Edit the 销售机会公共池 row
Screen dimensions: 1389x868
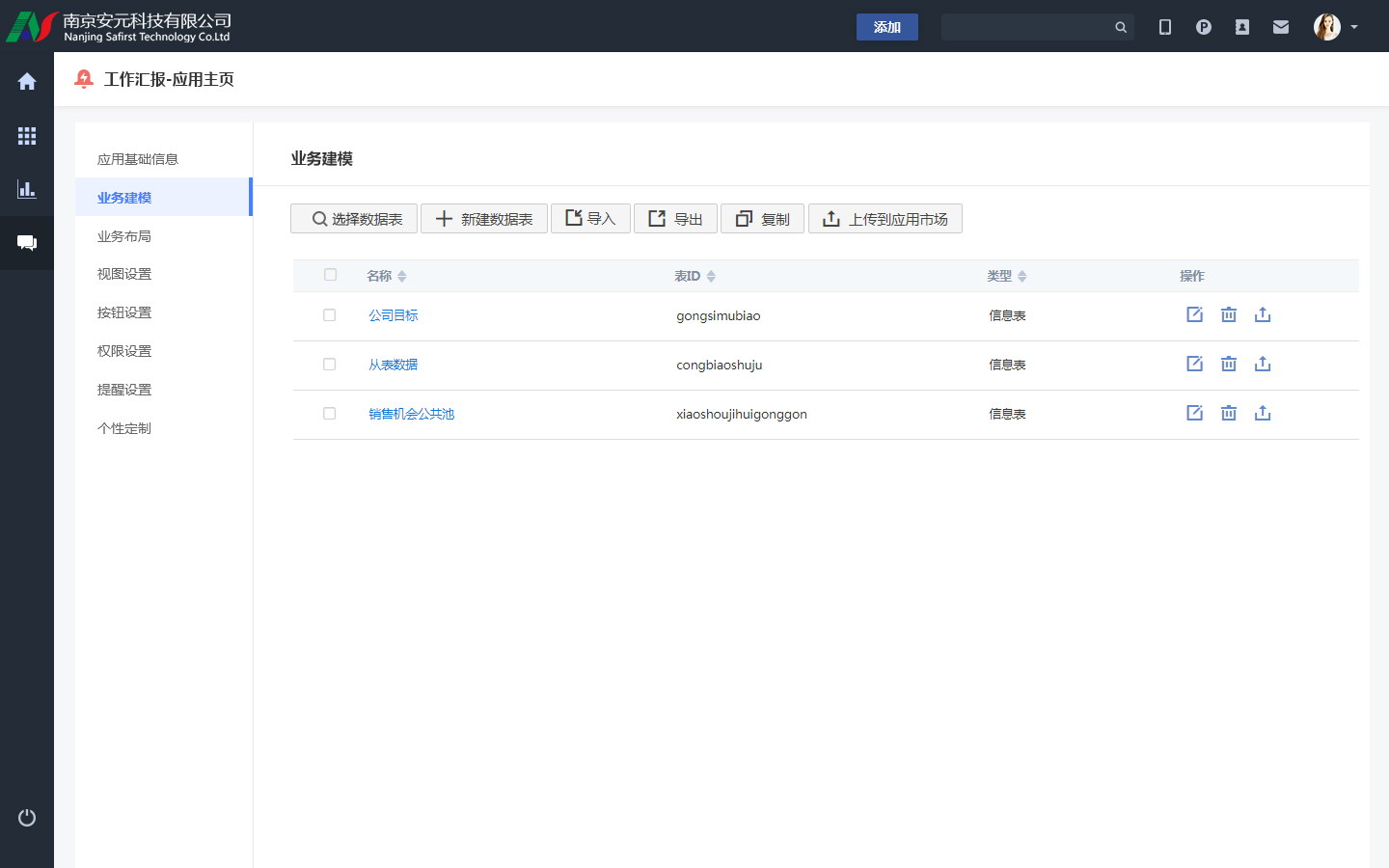point(1194,413)
